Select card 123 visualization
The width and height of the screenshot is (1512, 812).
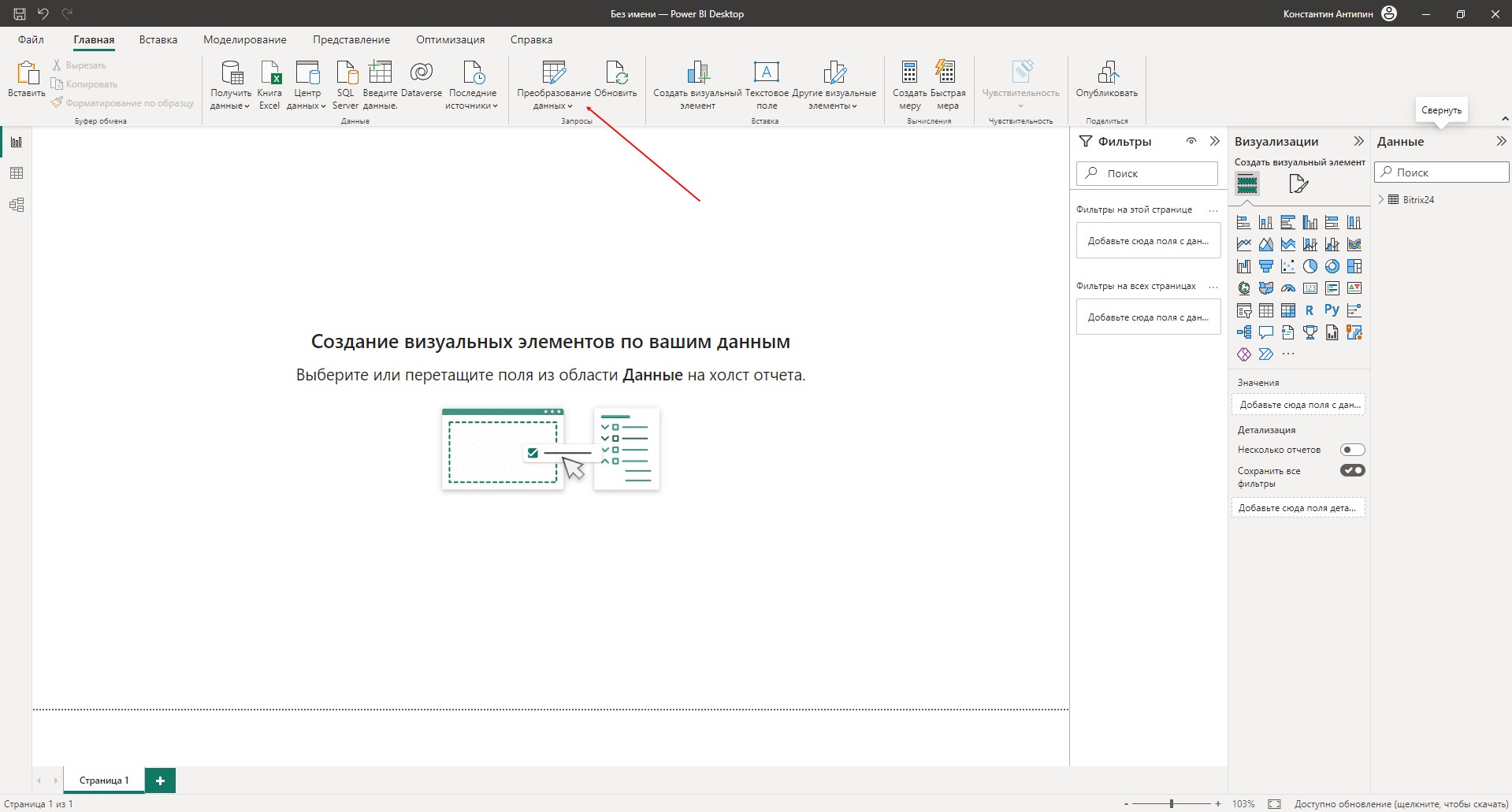(x=1310, y=288)
